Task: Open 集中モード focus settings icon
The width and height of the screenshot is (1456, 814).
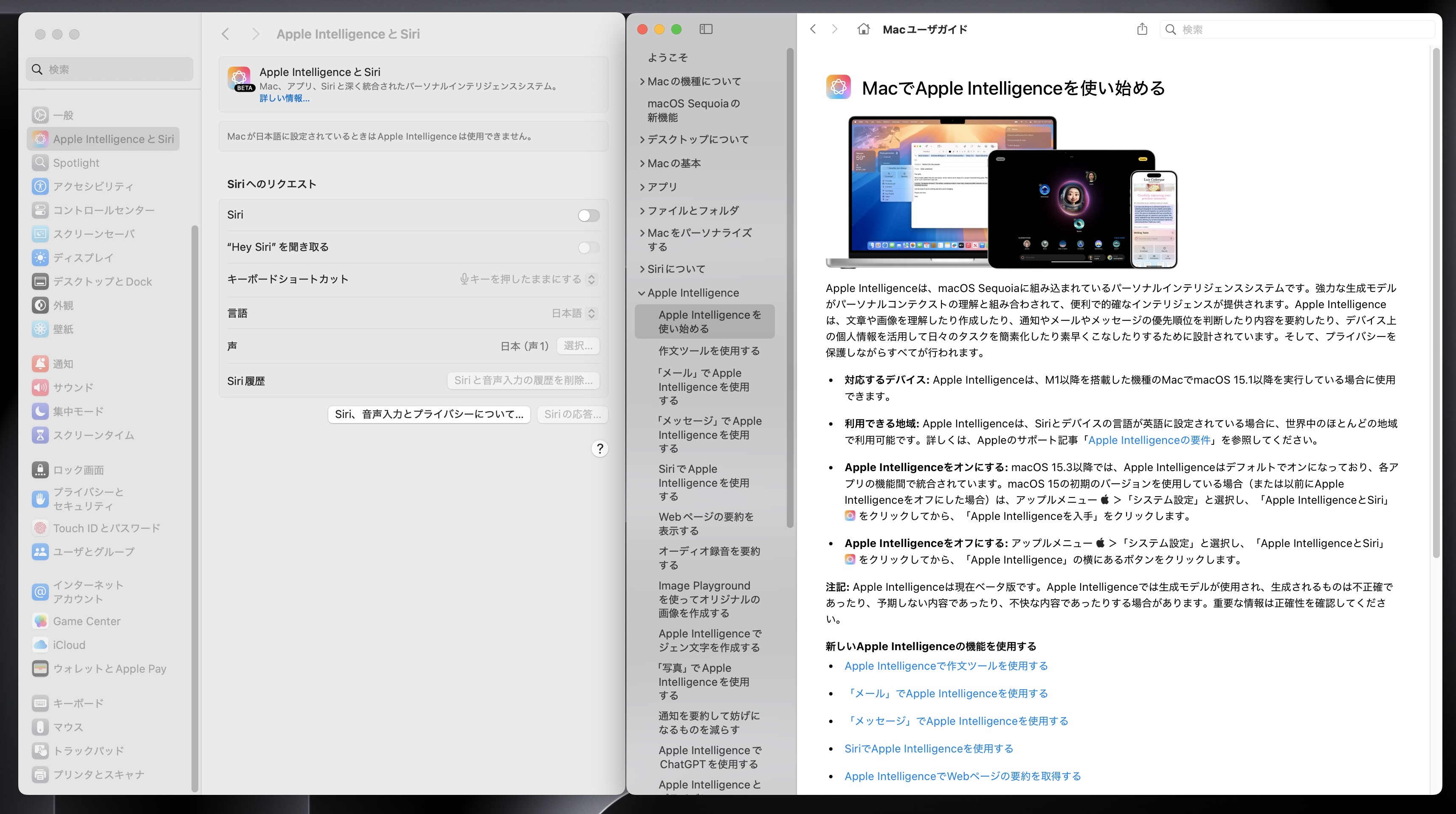Action: tap(40, 411)
